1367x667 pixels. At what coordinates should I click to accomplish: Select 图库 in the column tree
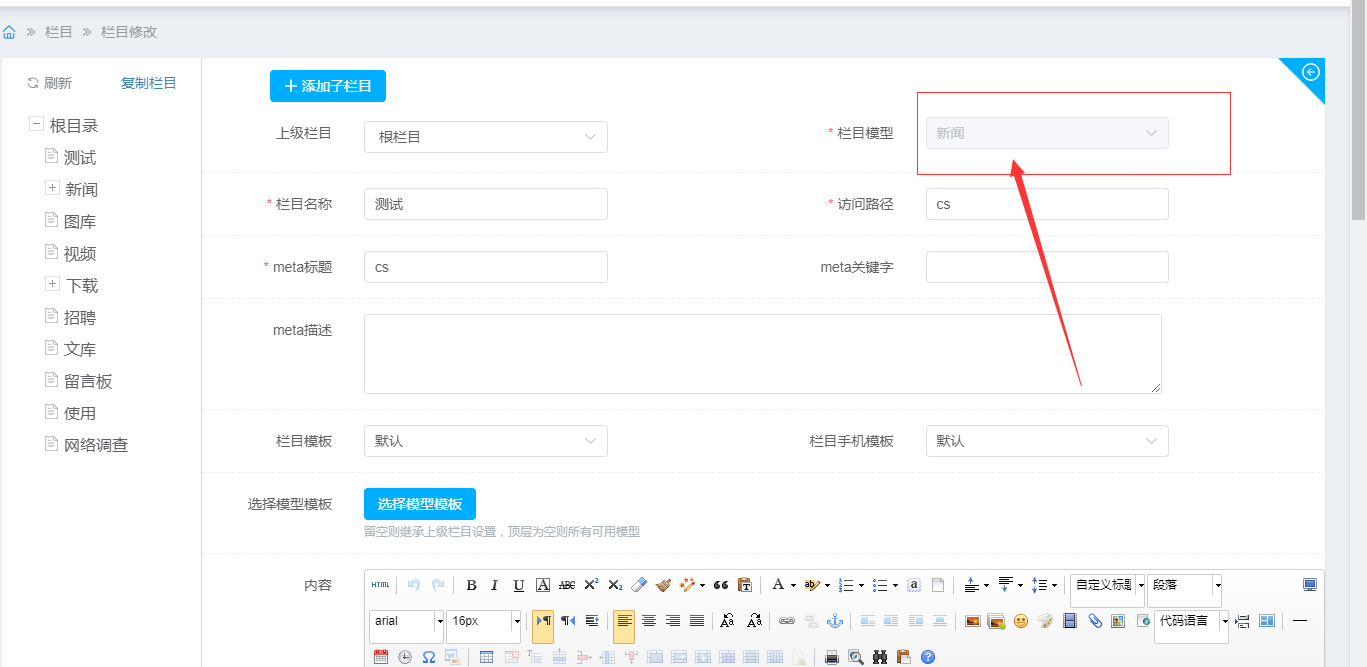tap(80, 222)
